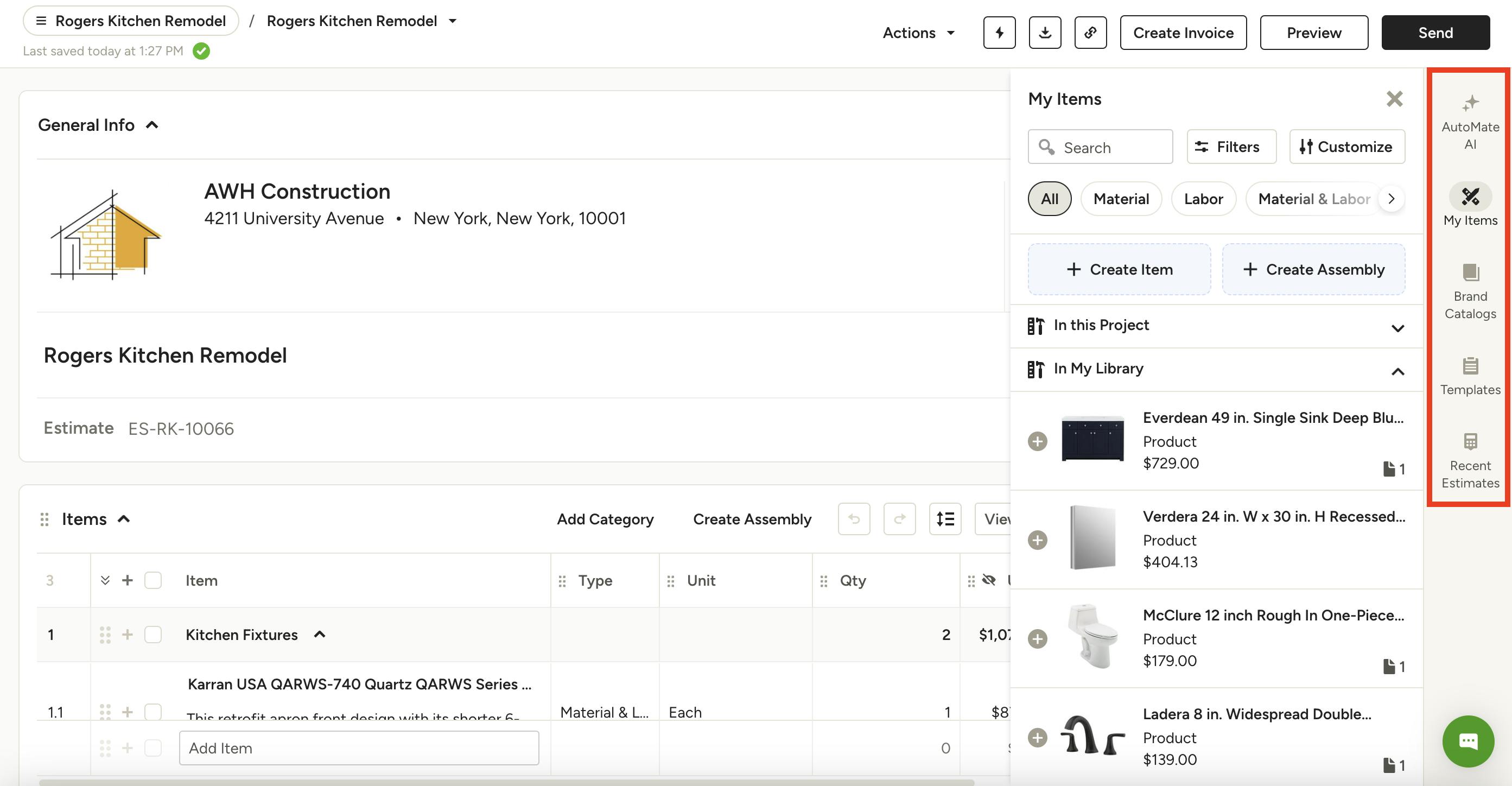Add McClure toilet with plus icon
The width and height of the screenshot is (1512, 786).
(x=1037, y=638)
